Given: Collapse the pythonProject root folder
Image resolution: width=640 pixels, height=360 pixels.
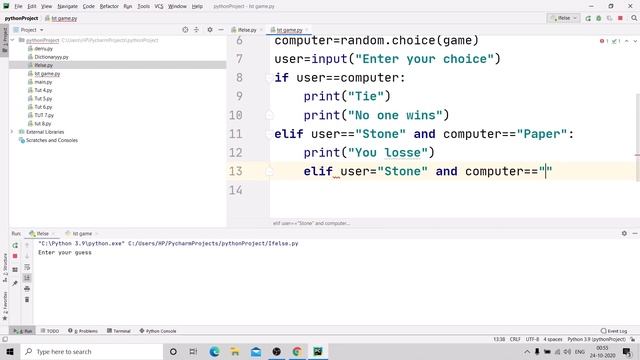Looking at the screenshot, I should pyautogui.click(x=13, y=40).
